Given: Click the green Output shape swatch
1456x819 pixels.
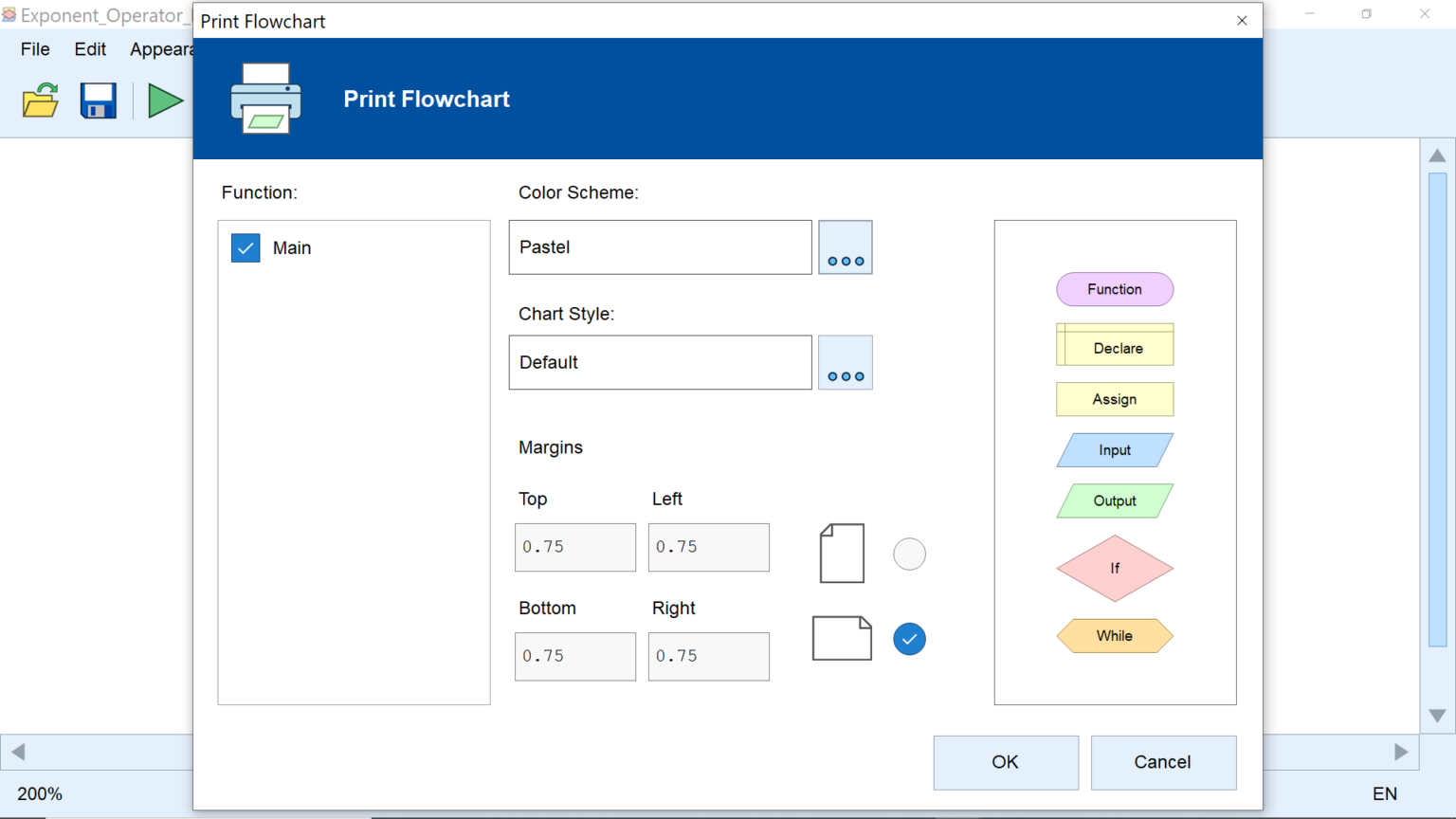Looking at the screenshot, I should click(x=1115, y=500).
